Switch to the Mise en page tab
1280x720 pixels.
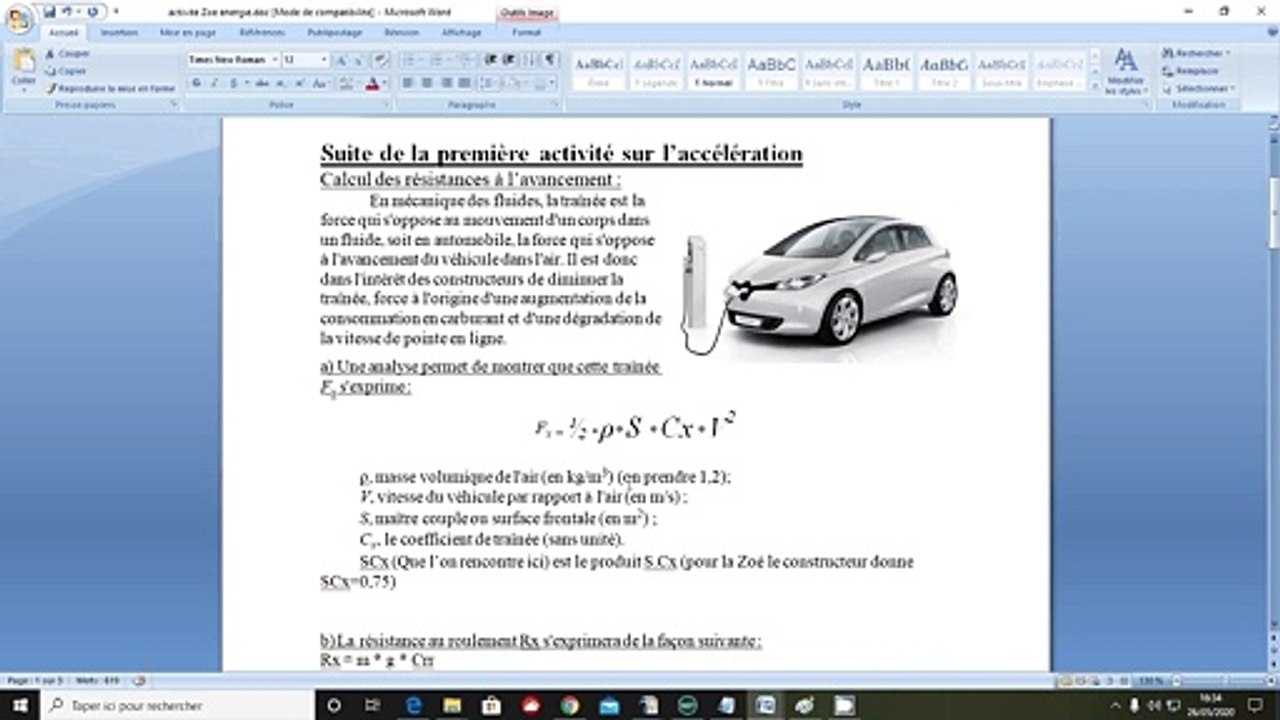[188, 32]
